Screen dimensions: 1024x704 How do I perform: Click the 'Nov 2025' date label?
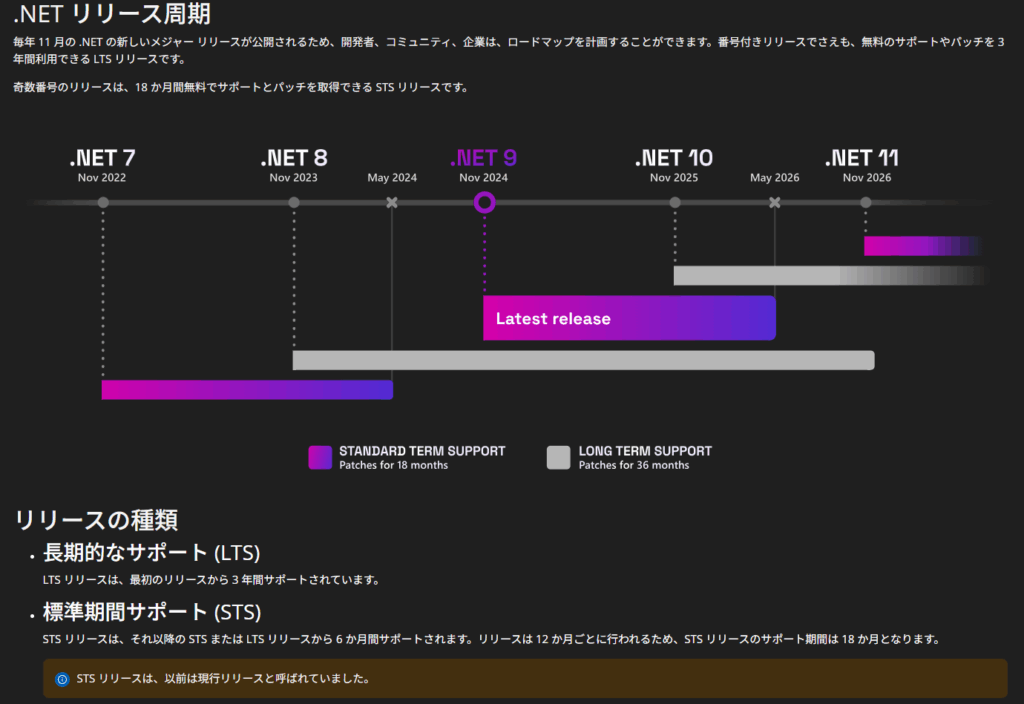pyautogui.click(x=674, y=178)
